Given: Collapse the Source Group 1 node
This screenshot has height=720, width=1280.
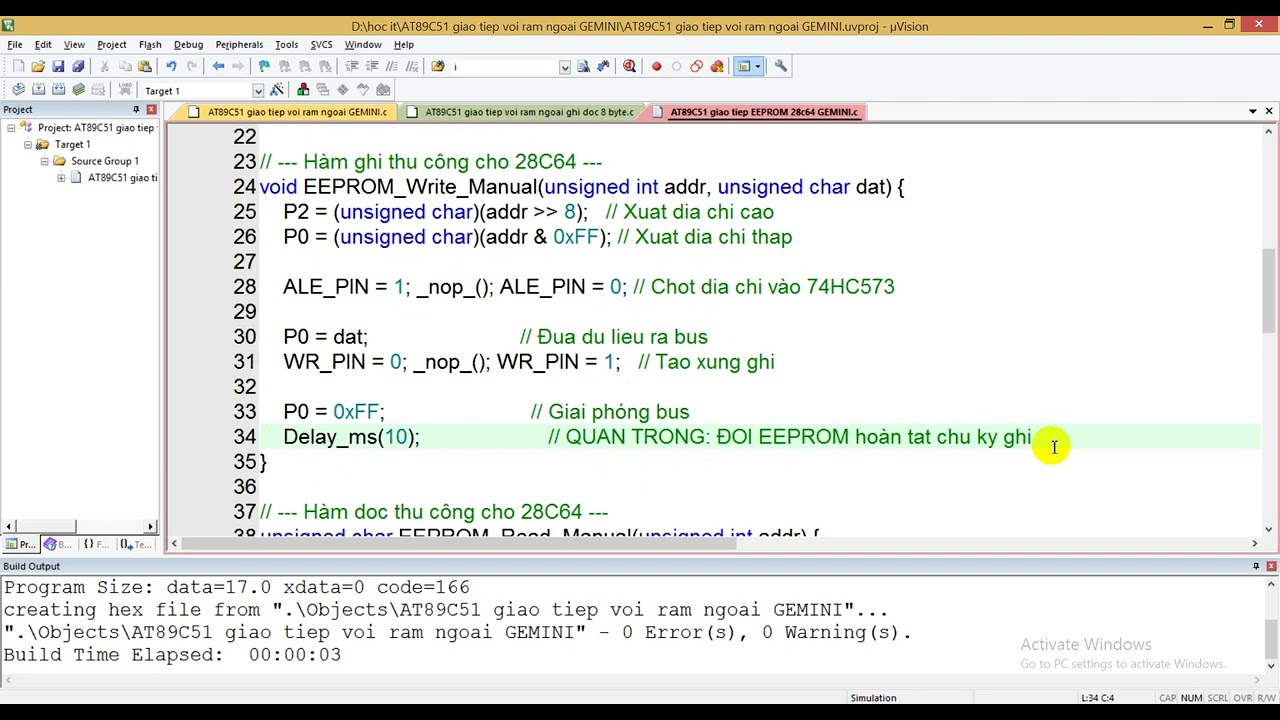Looking at the screenshot, I should click(x=45, y=161).
